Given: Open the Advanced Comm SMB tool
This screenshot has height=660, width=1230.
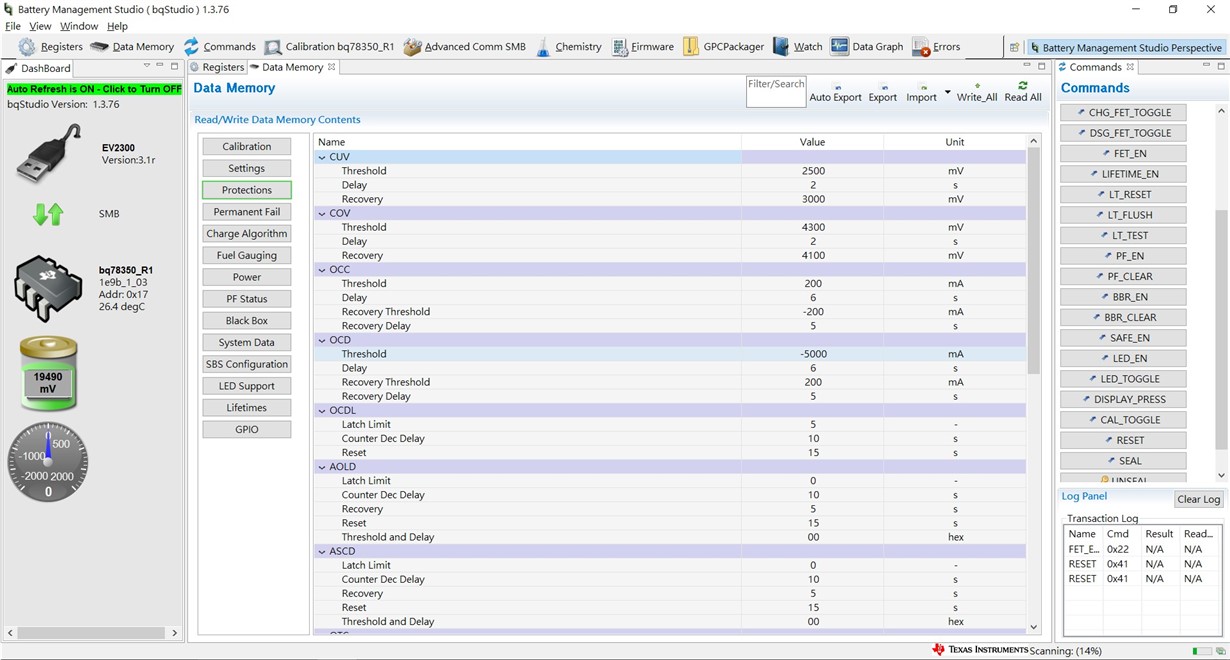Looking at the screenshot, I should click(x=464, y=47).
